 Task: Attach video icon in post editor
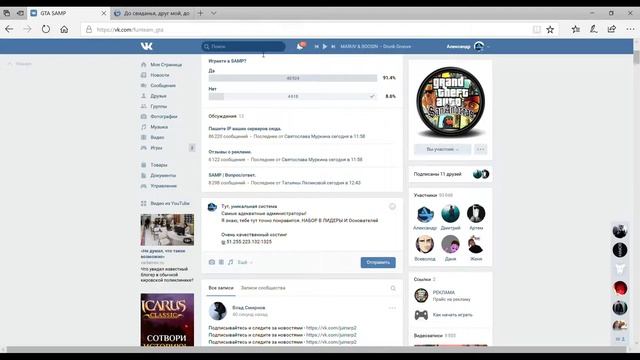tap(221, 262)
